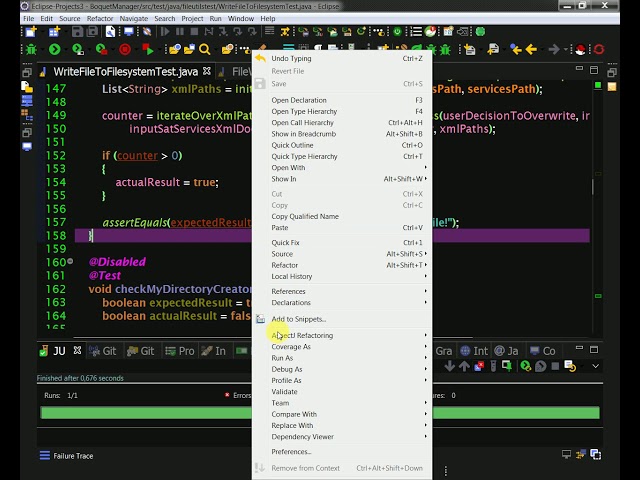Minimize the JUnit panel with the minimize icon
The image size is (640, 480).
(x=579, y=348)
